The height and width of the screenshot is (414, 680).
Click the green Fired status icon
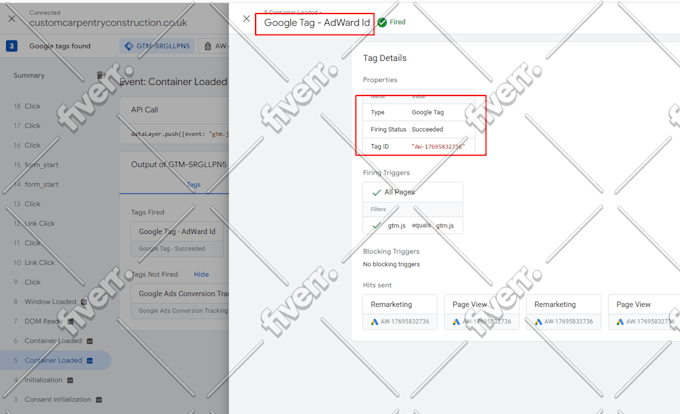tap(382, 22)
